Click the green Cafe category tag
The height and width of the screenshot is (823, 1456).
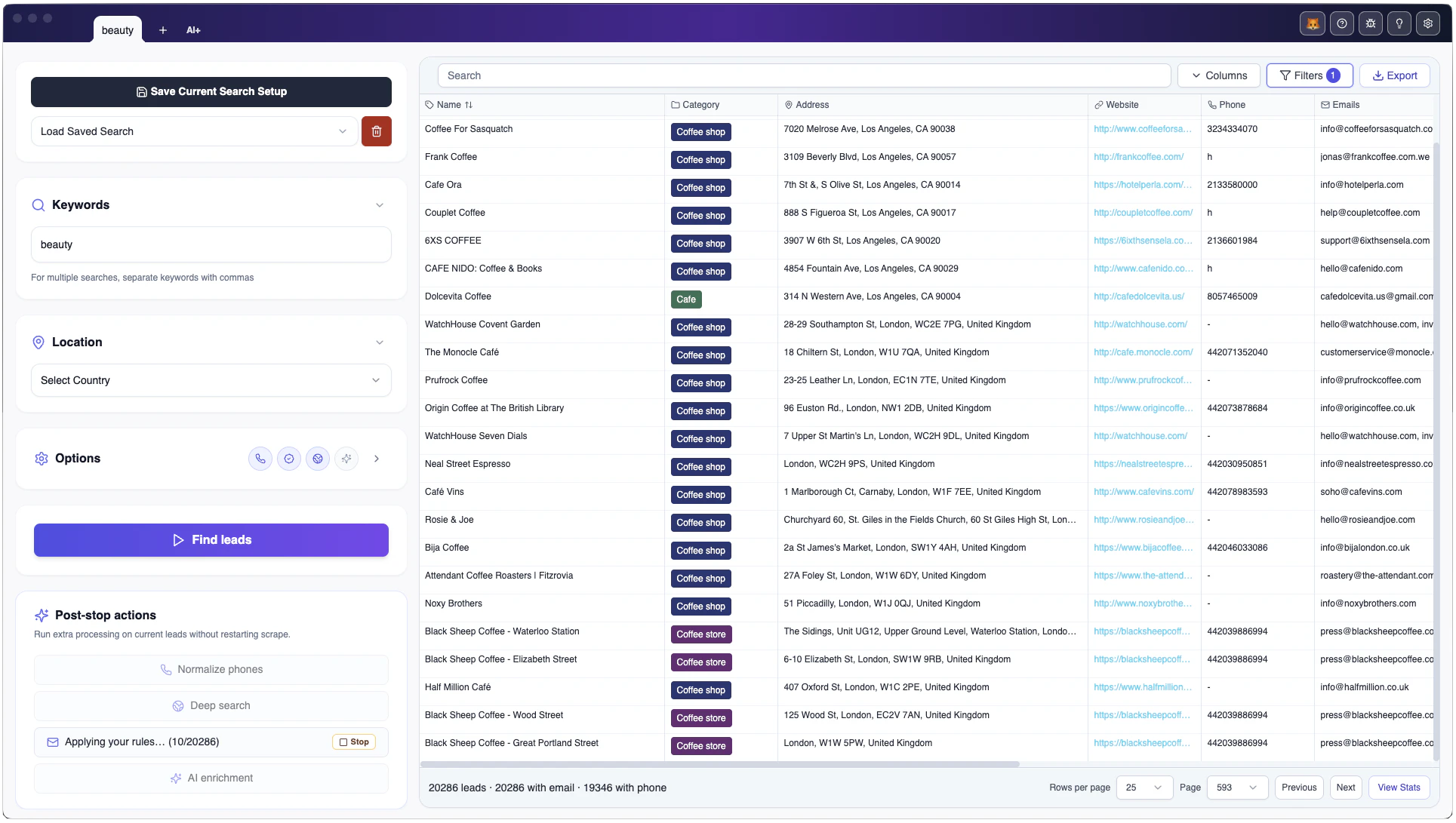click(x=686, y=299)
